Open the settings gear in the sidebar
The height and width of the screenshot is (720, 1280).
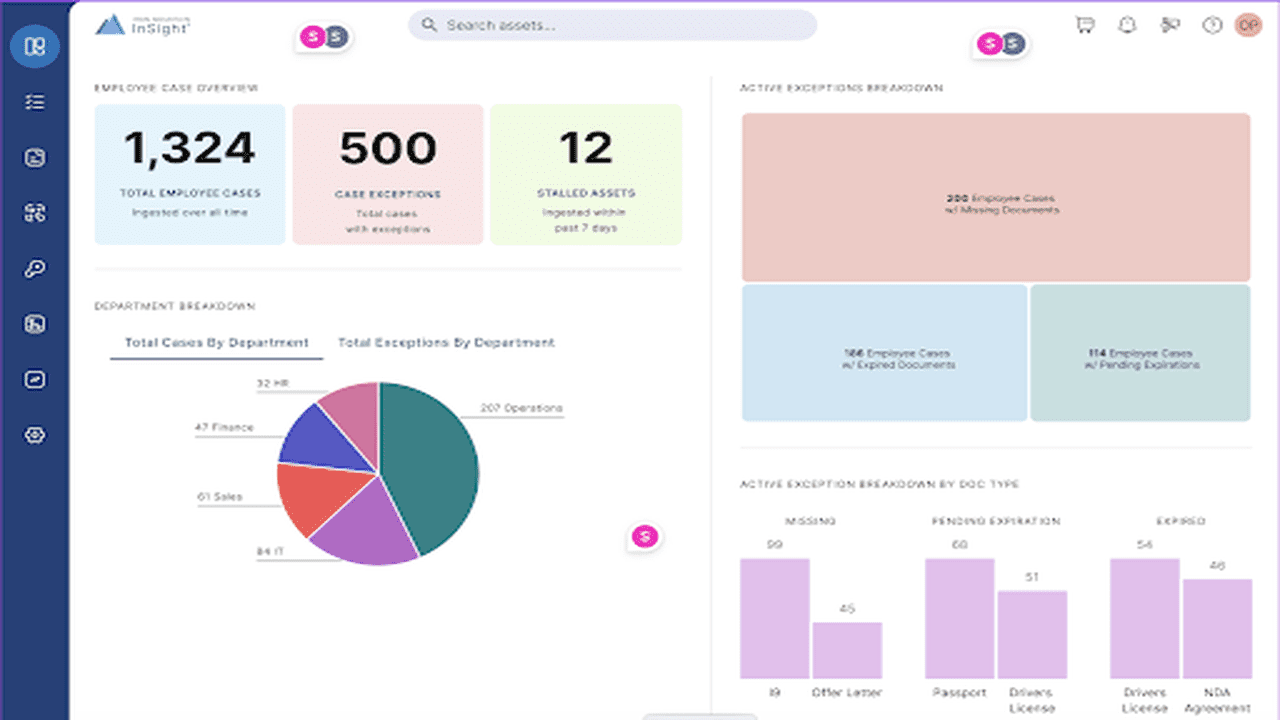pyautogui.click(x=35, y=436)
